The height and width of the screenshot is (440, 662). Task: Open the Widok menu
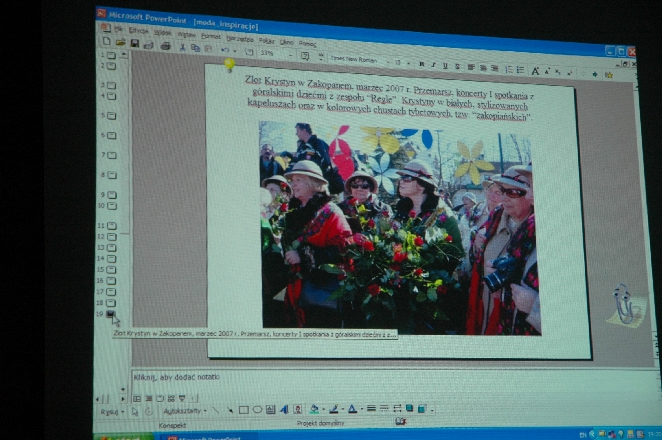pos(163,33)
